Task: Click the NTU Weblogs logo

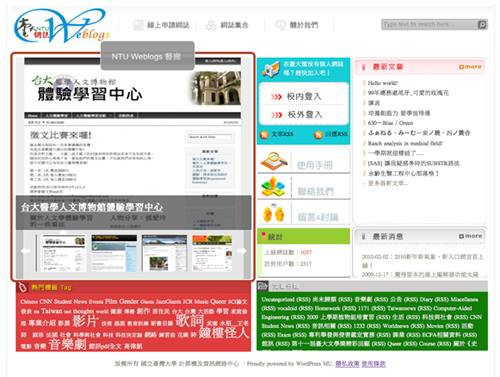Action: 62,26
